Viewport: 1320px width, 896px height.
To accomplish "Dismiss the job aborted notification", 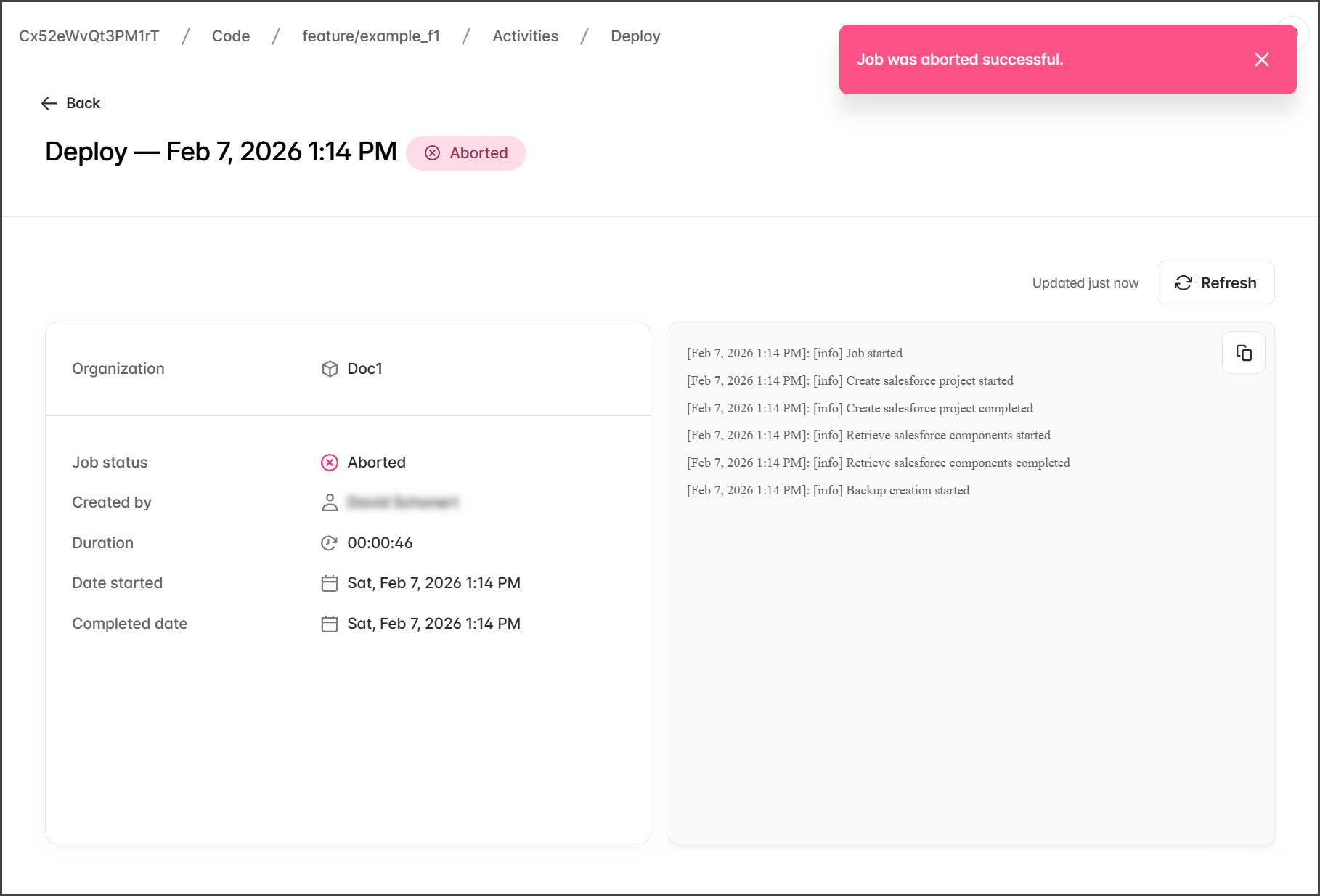I will point(1261,60).
